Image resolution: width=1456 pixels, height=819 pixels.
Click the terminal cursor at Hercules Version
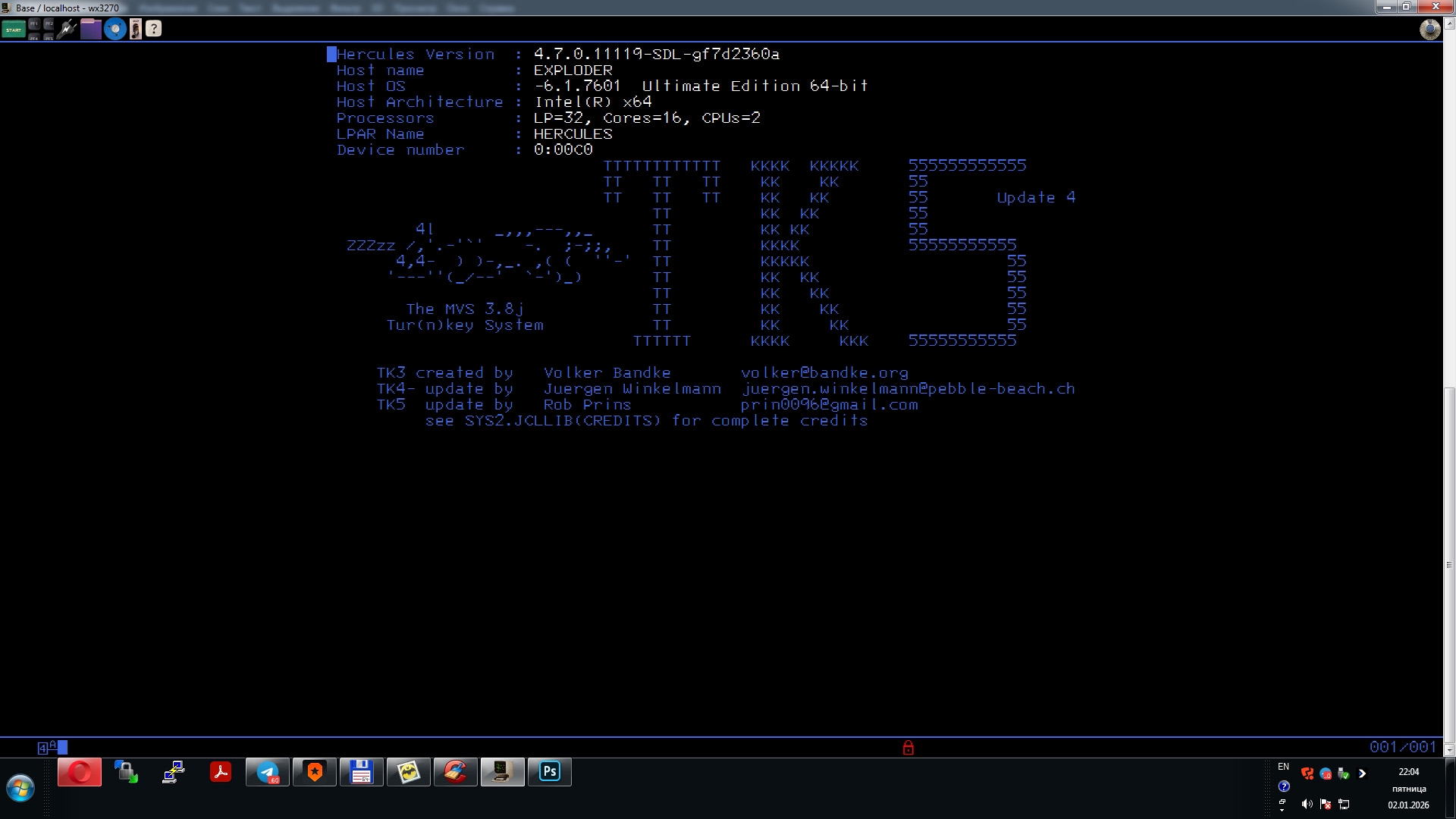[331, 54]
